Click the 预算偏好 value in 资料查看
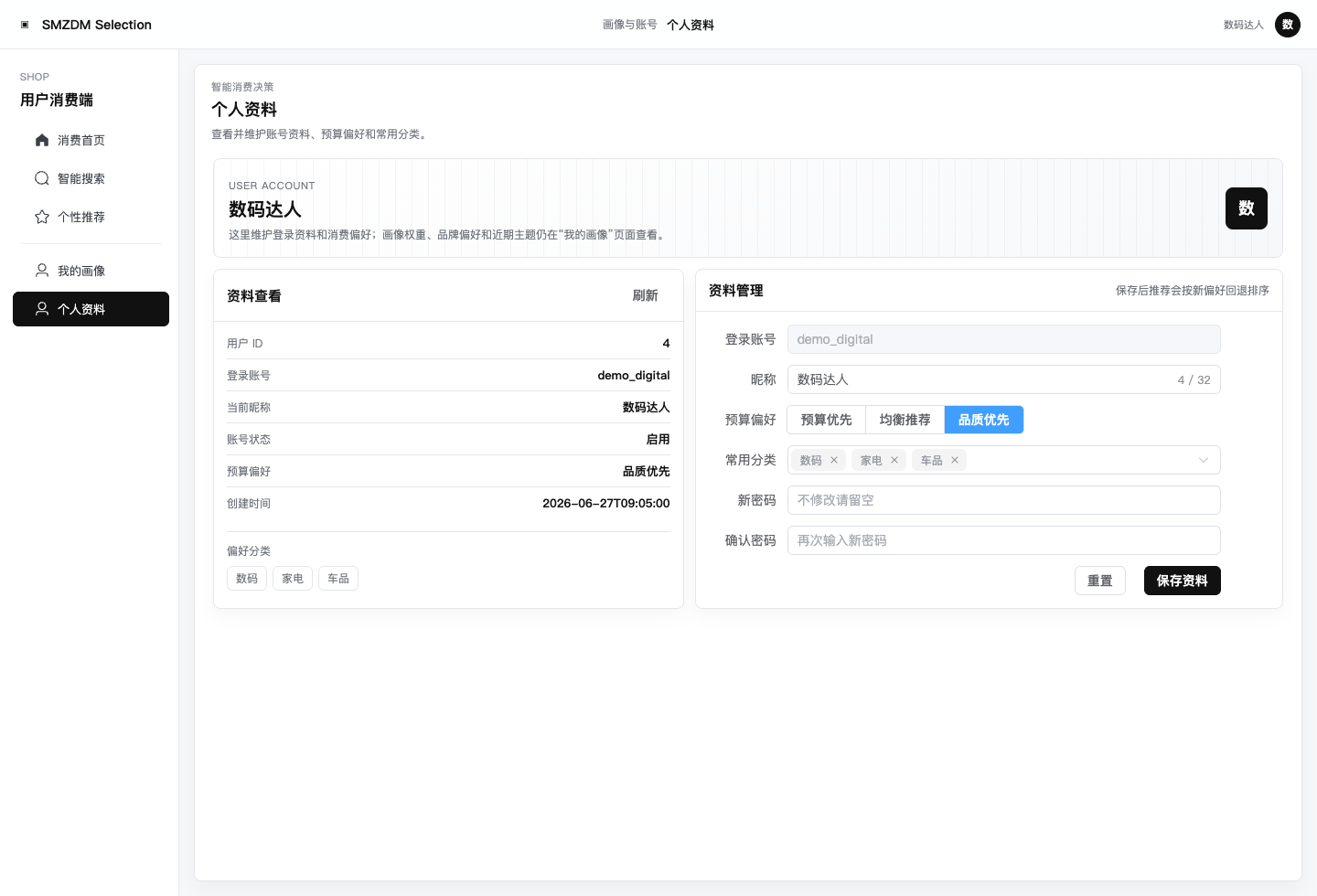Screen dimensions: 1317x896 [x=647, y=472]
